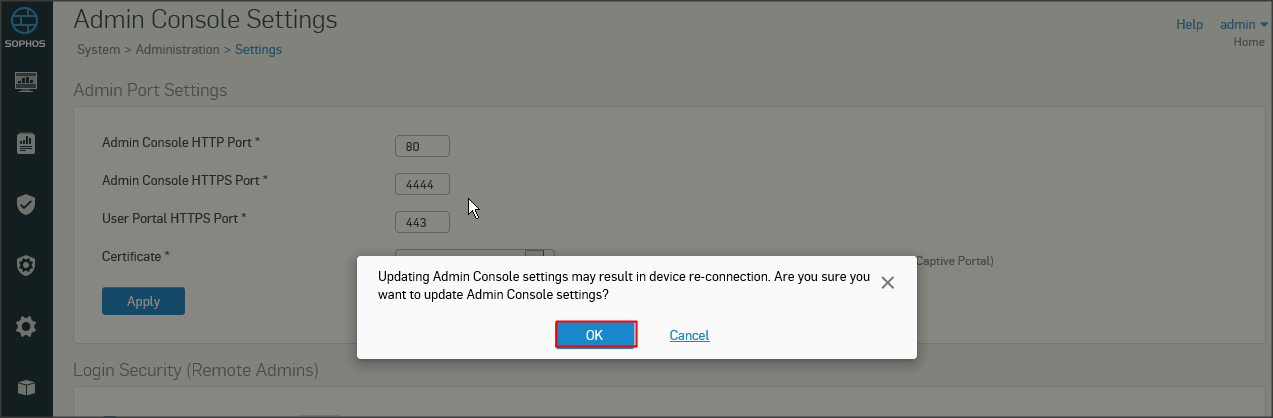The image size is (1273, 418).
Task: Click the Sophos logo icon
Action: (x=26, y=27)
